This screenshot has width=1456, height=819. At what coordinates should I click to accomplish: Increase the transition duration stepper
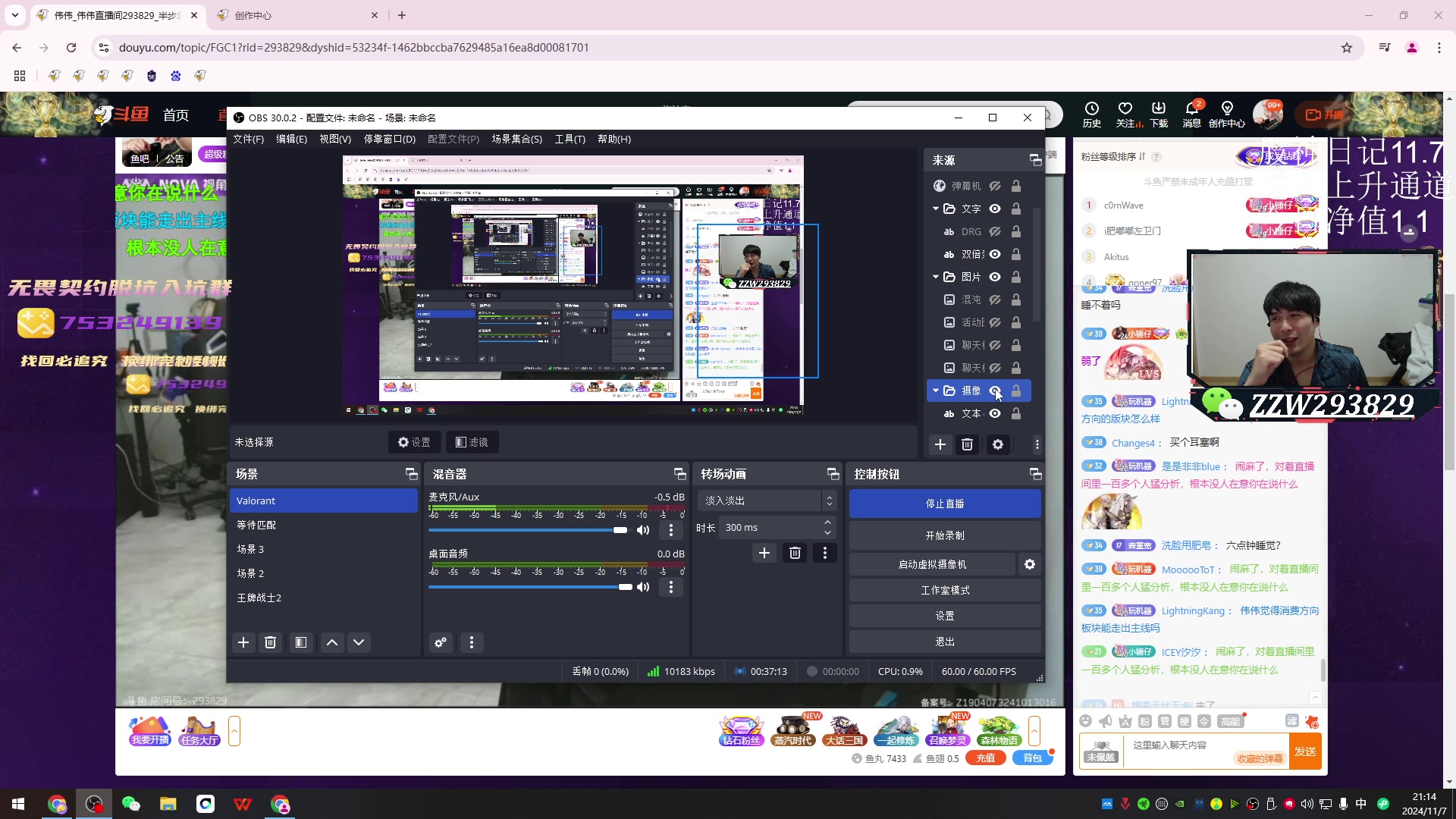point(827,522)
